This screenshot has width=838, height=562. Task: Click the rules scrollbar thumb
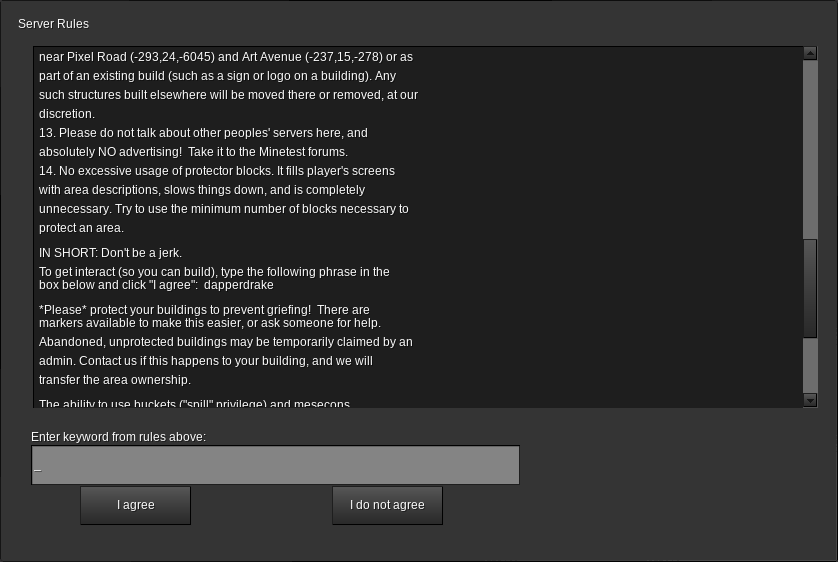point(810,288)
